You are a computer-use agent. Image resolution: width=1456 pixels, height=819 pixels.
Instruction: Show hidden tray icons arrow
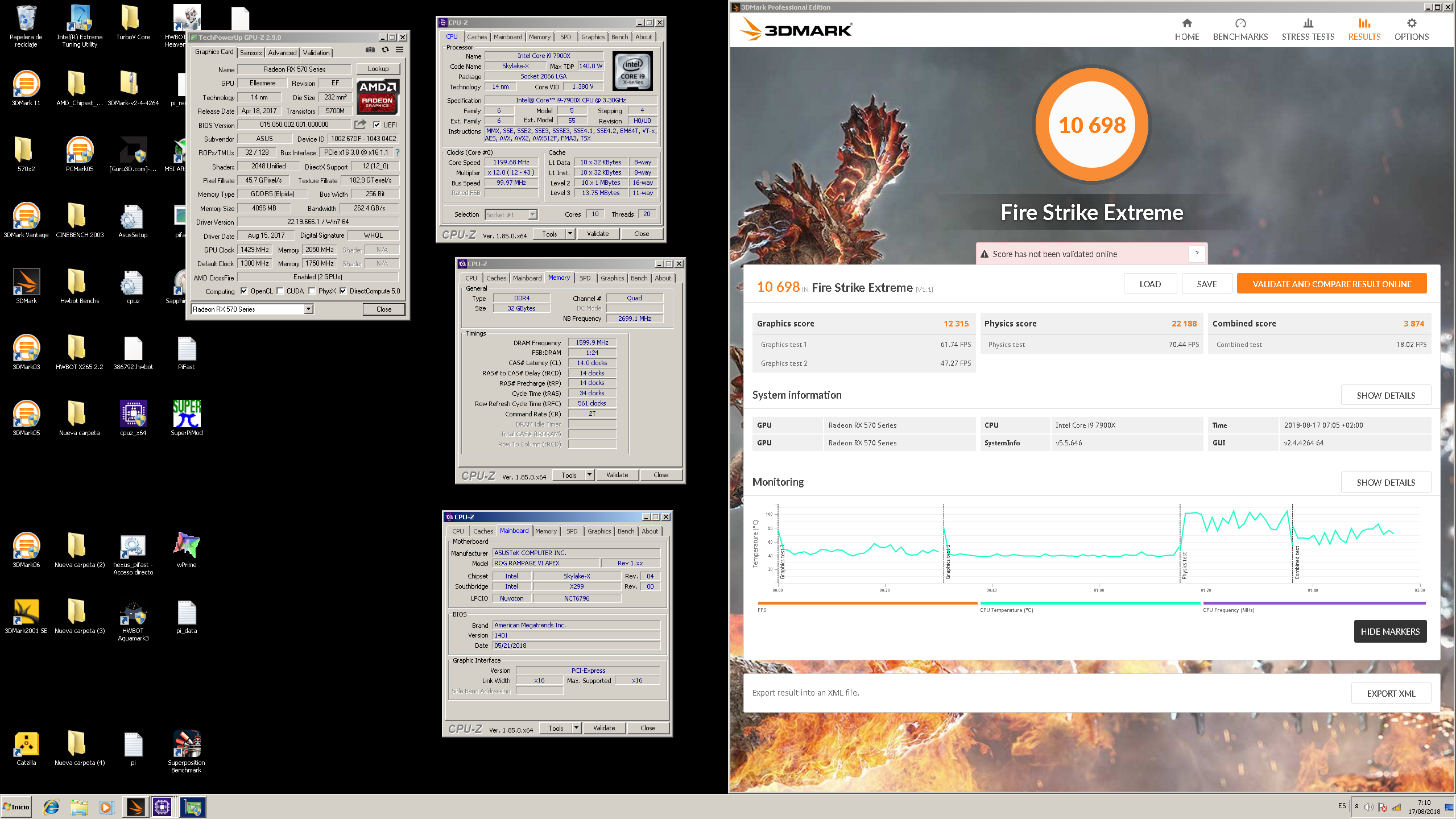(1356, 806)
